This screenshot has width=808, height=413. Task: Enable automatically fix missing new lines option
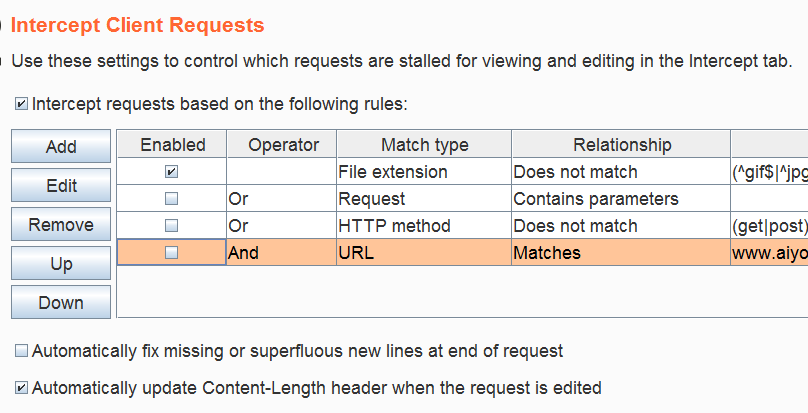point(21,351)
